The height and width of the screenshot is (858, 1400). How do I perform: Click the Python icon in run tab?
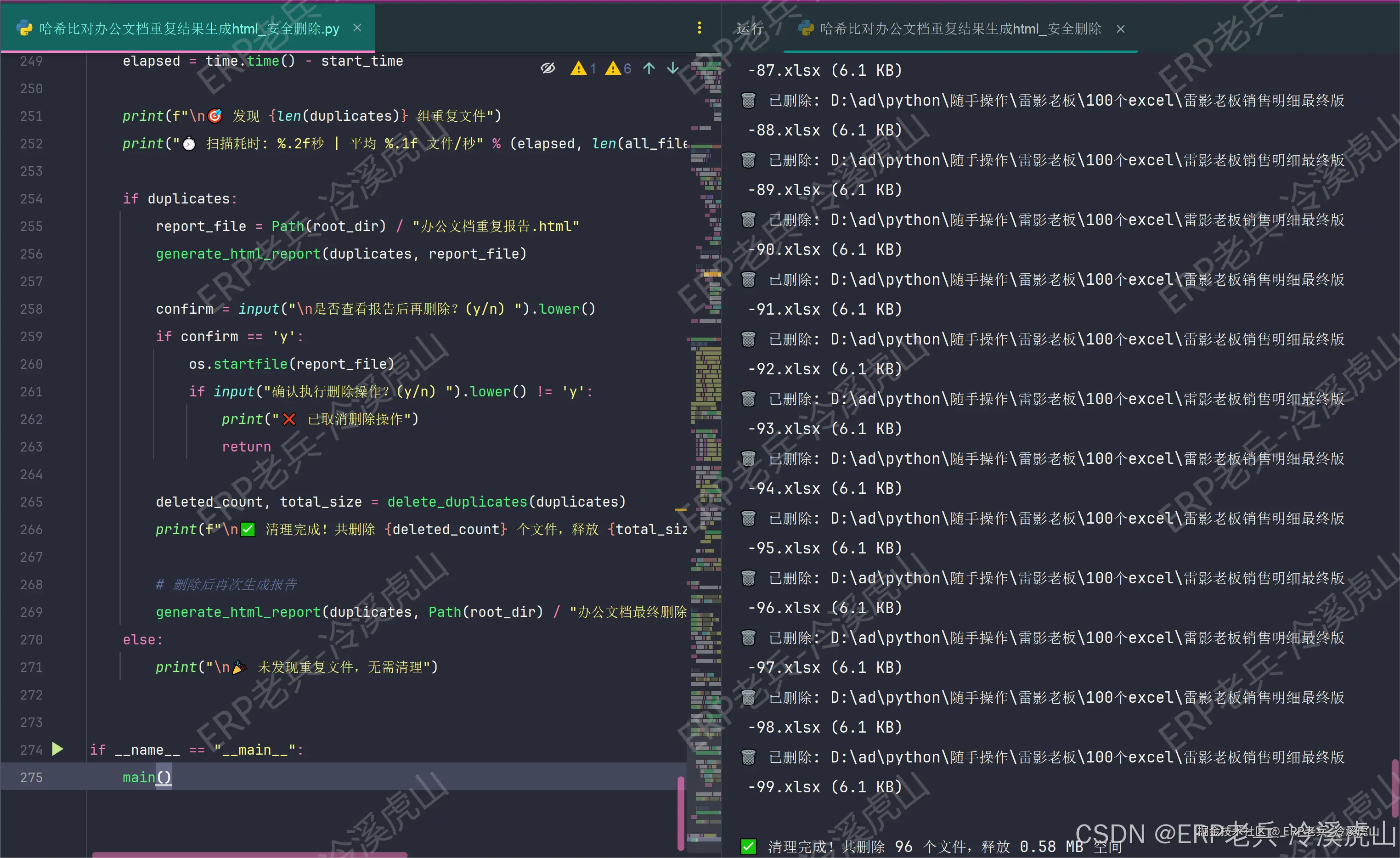tap(805, 28)
